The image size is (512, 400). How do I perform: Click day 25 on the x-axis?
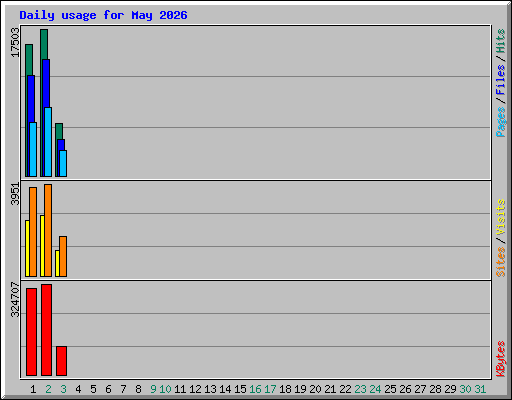[390, 389]
